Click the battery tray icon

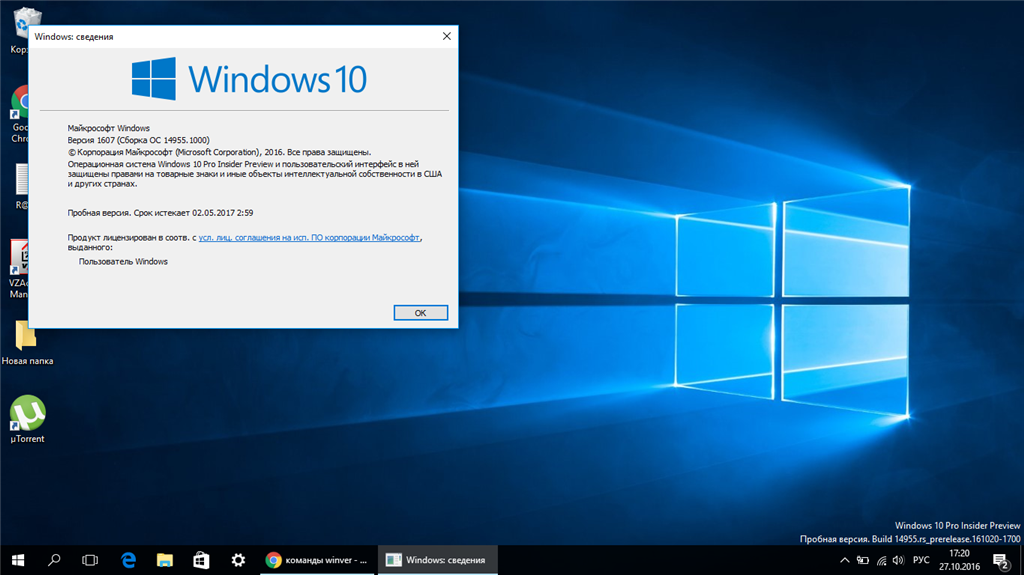click(x=863, y=560)
